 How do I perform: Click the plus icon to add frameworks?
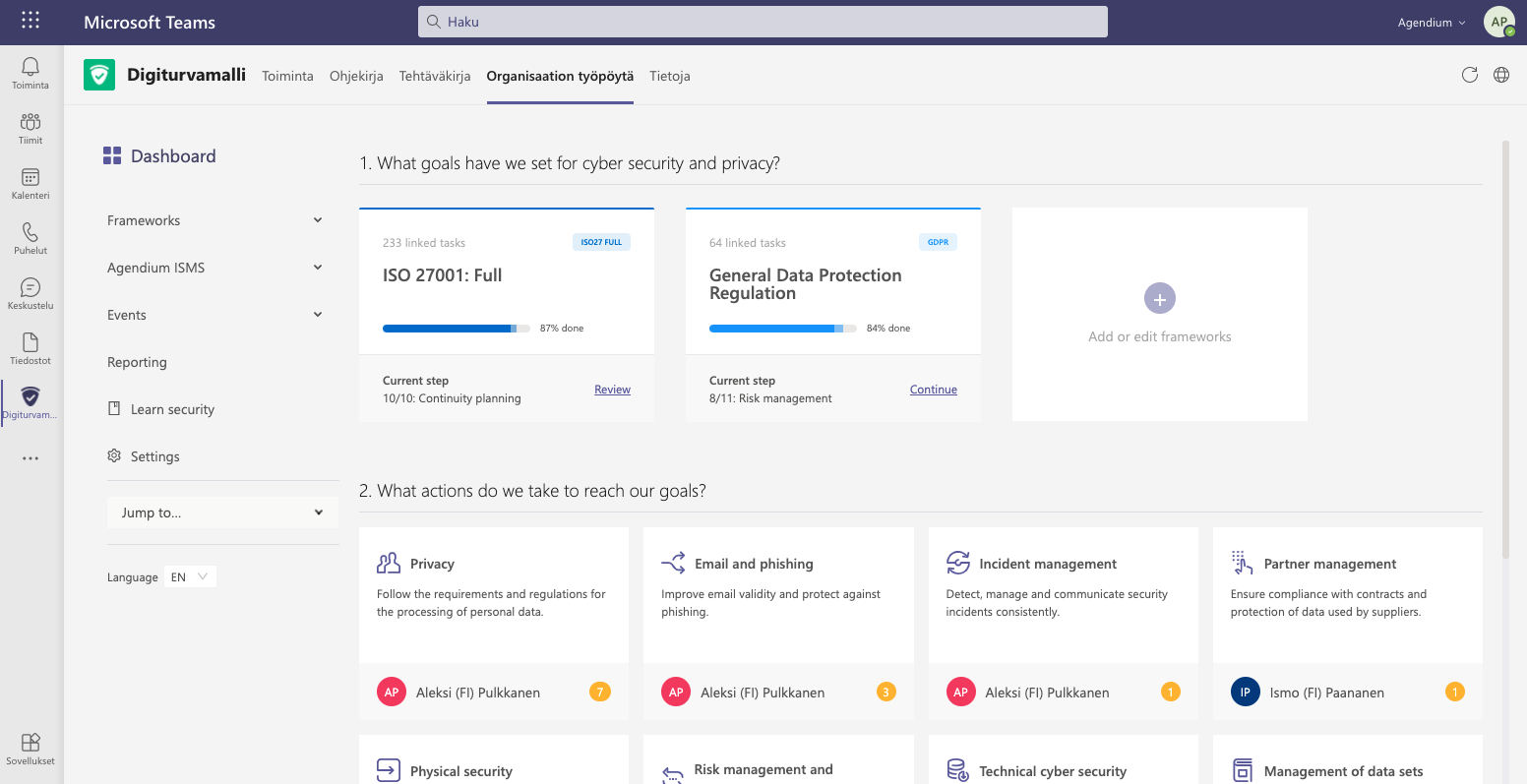1160,298
